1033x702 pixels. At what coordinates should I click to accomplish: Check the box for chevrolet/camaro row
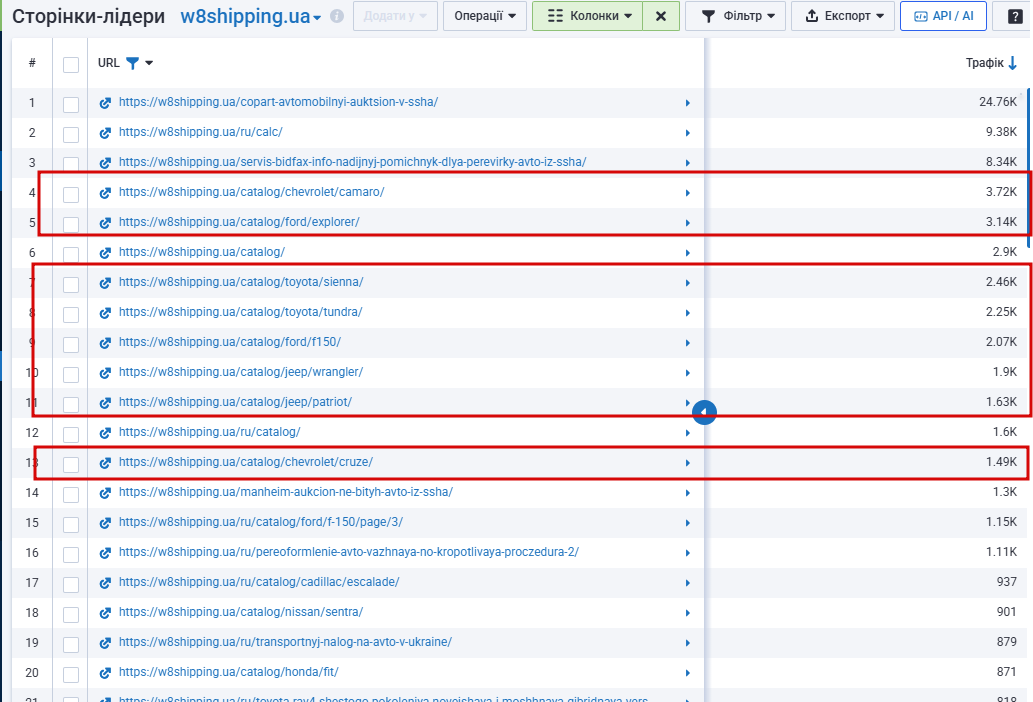point(71,194)
